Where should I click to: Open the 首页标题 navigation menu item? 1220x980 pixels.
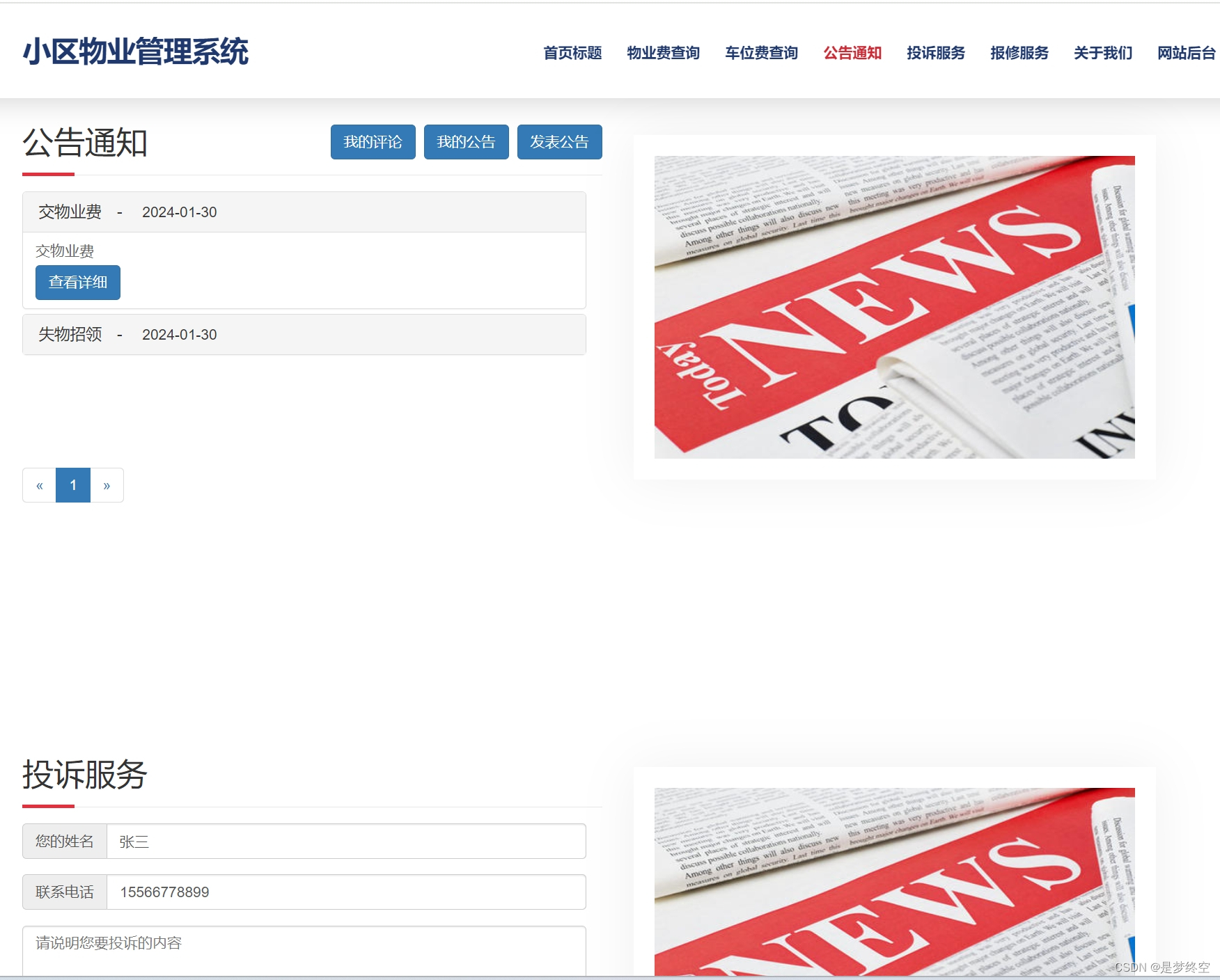pos(572,53)
